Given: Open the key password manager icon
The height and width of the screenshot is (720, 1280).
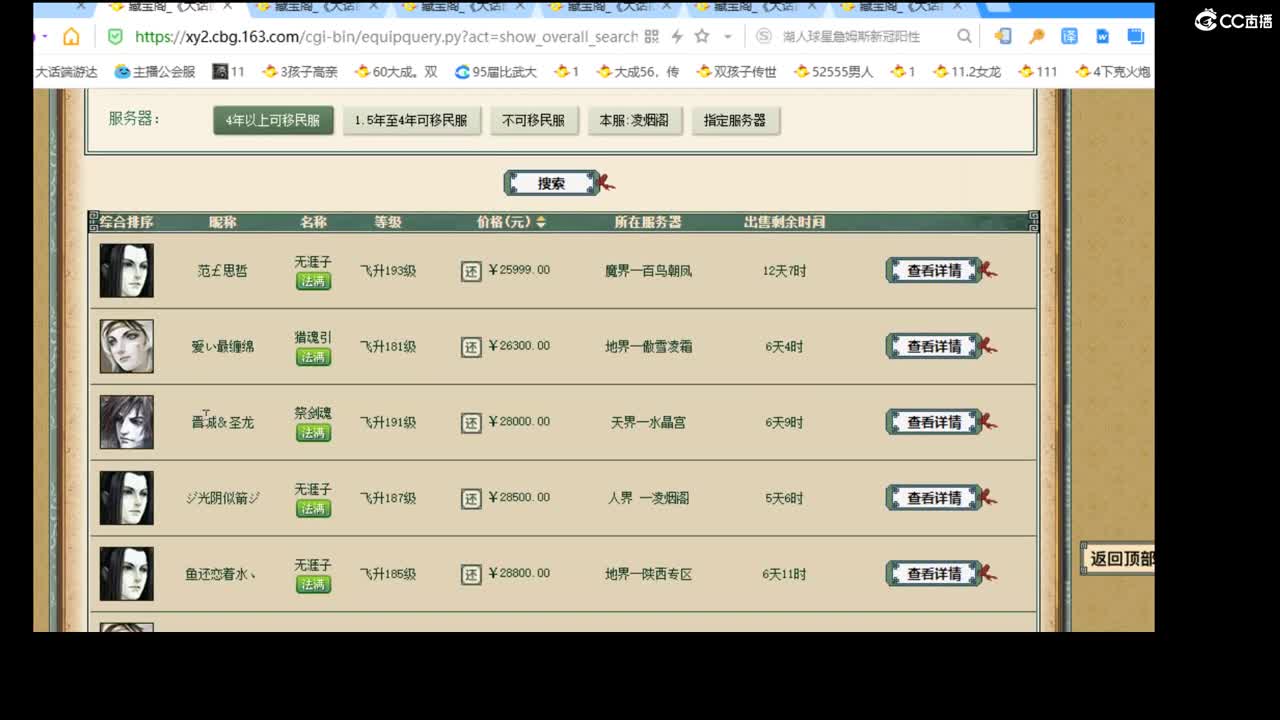Looking at the screenshot, I should (1036, 37).
